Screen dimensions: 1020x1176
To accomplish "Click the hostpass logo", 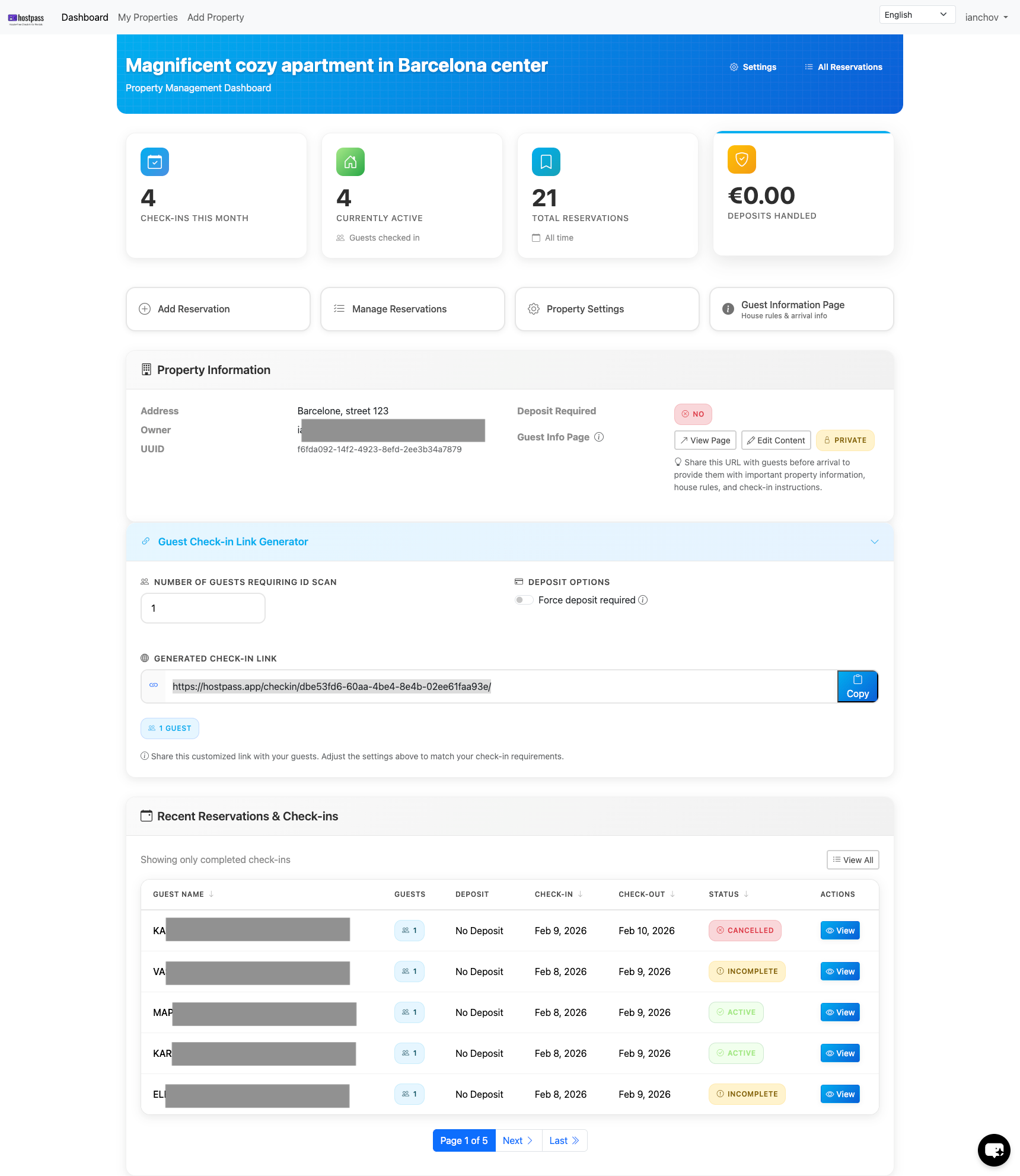I will tap(26, 18).
